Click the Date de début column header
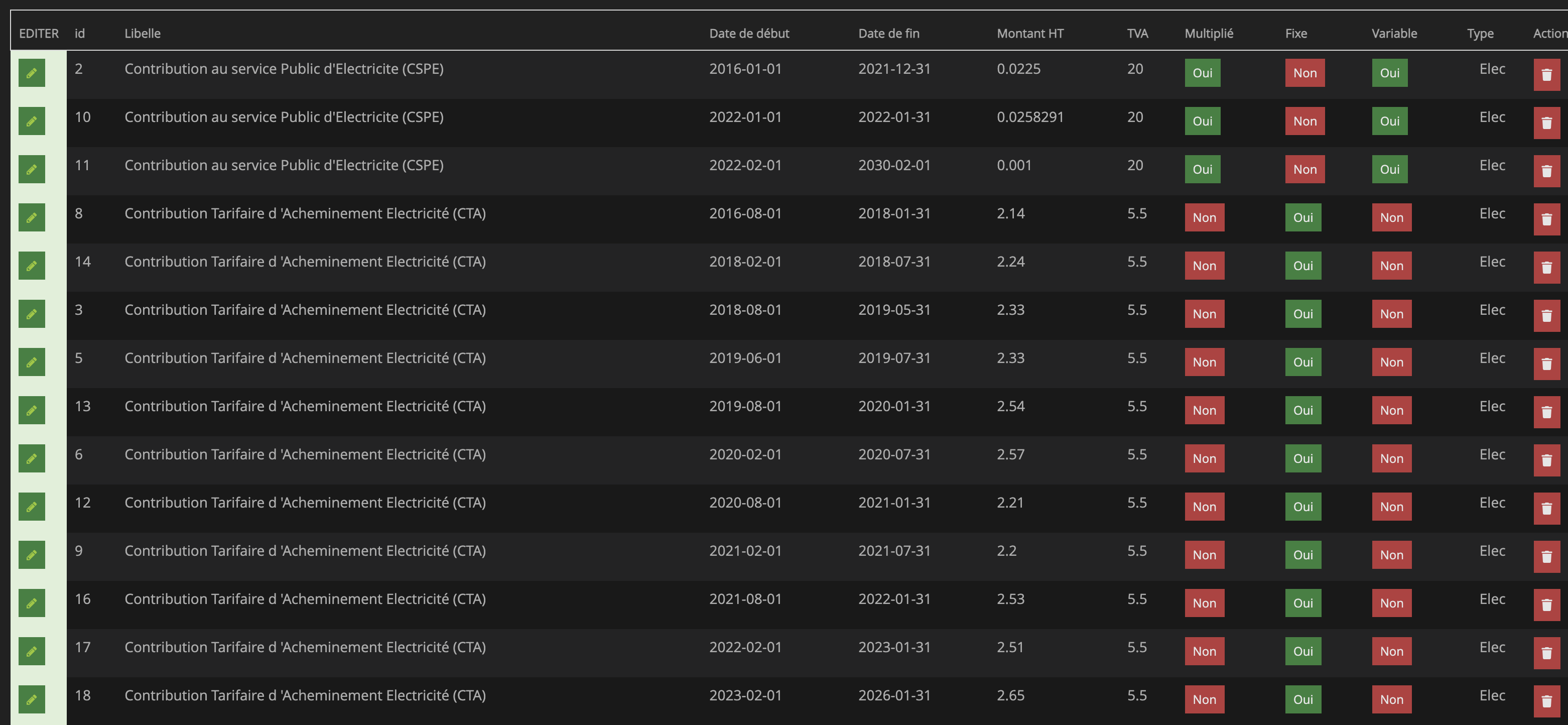This screenshot has width=1568, height=725. pyautogui.click(x=749, y=34)
